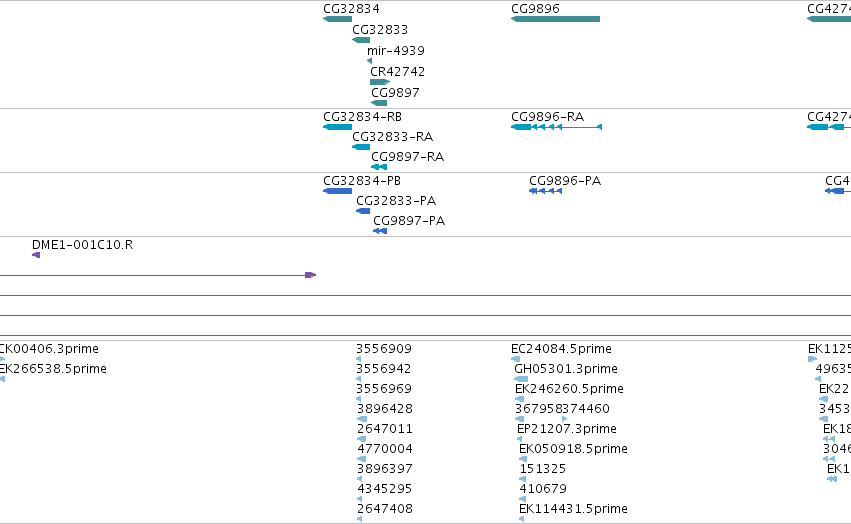Viewport: 851px width, 524px height.
Task: Select the CG32834-PB coding region bar
Action: point(338,191)
